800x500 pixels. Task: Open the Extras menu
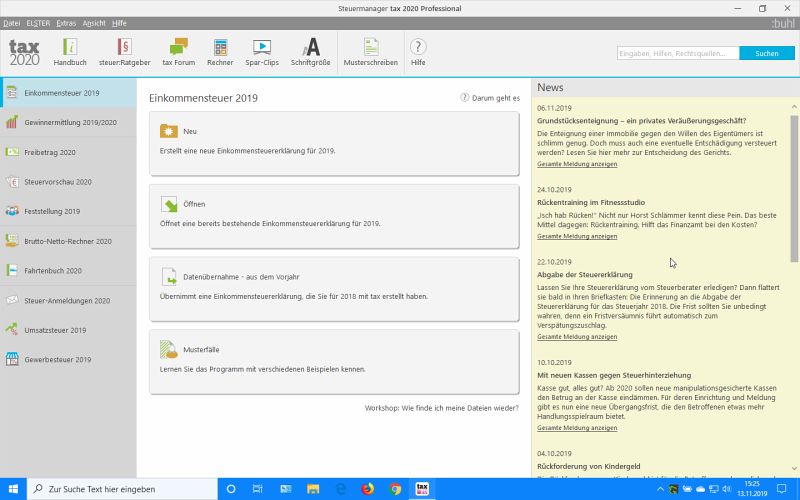tap(66, 22)
